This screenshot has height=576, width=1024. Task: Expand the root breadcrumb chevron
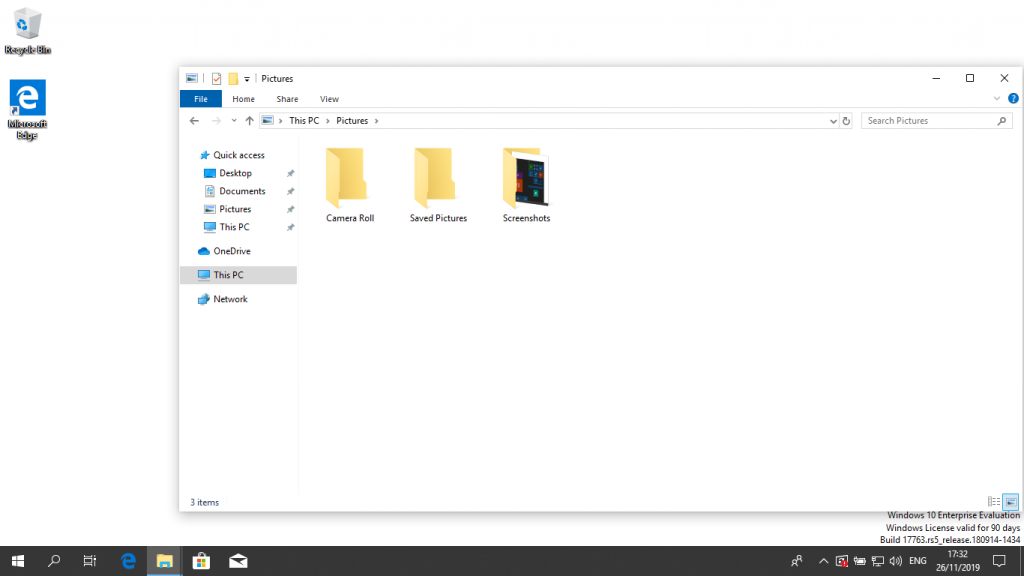point(281,121)
